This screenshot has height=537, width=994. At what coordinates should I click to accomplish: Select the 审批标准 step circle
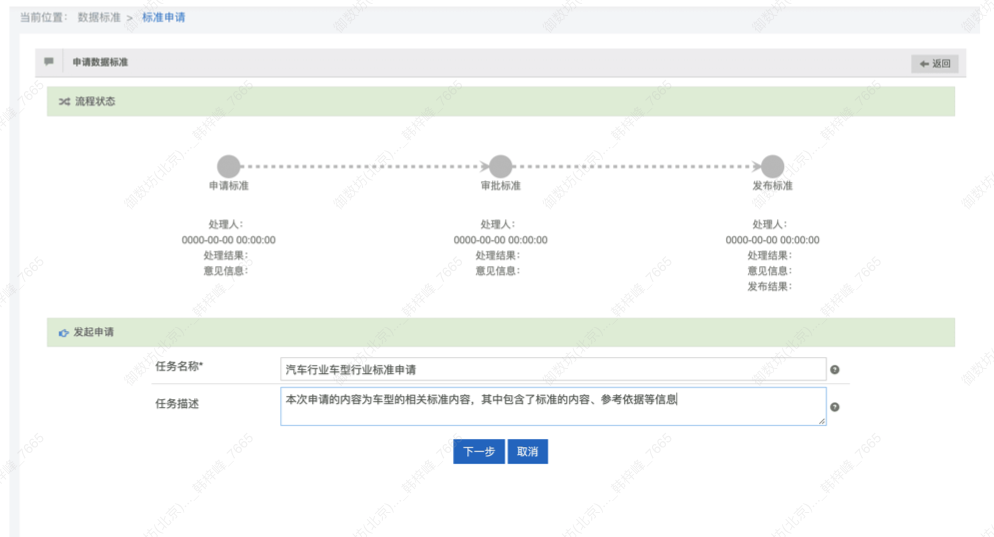[500, 166]
